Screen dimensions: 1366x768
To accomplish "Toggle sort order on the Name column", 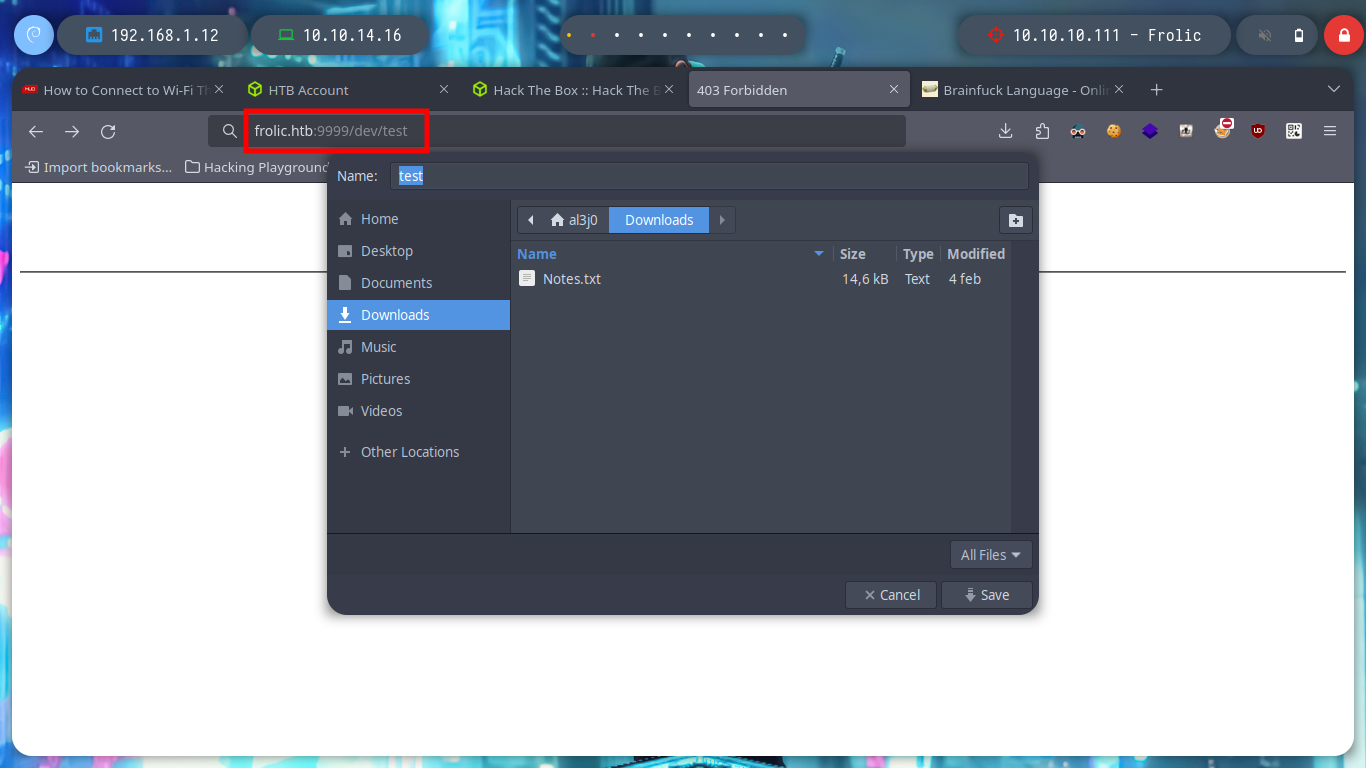I will (670, 254).
